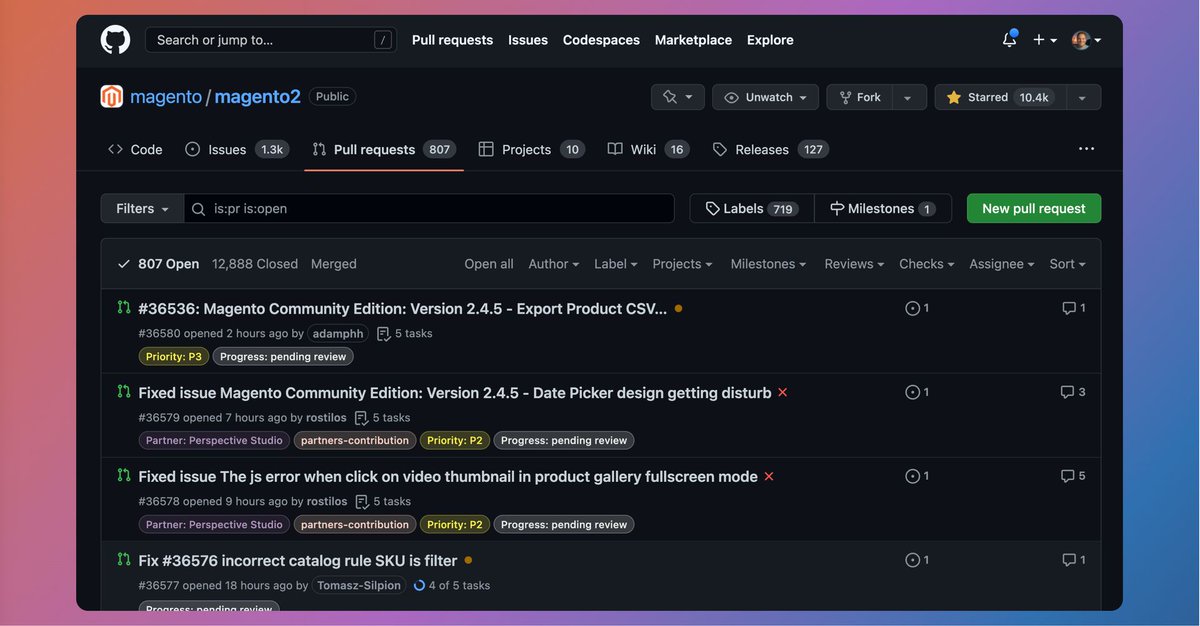
Task: Open the Code tab
Action: pyautogui.click(x=135, y=149)
